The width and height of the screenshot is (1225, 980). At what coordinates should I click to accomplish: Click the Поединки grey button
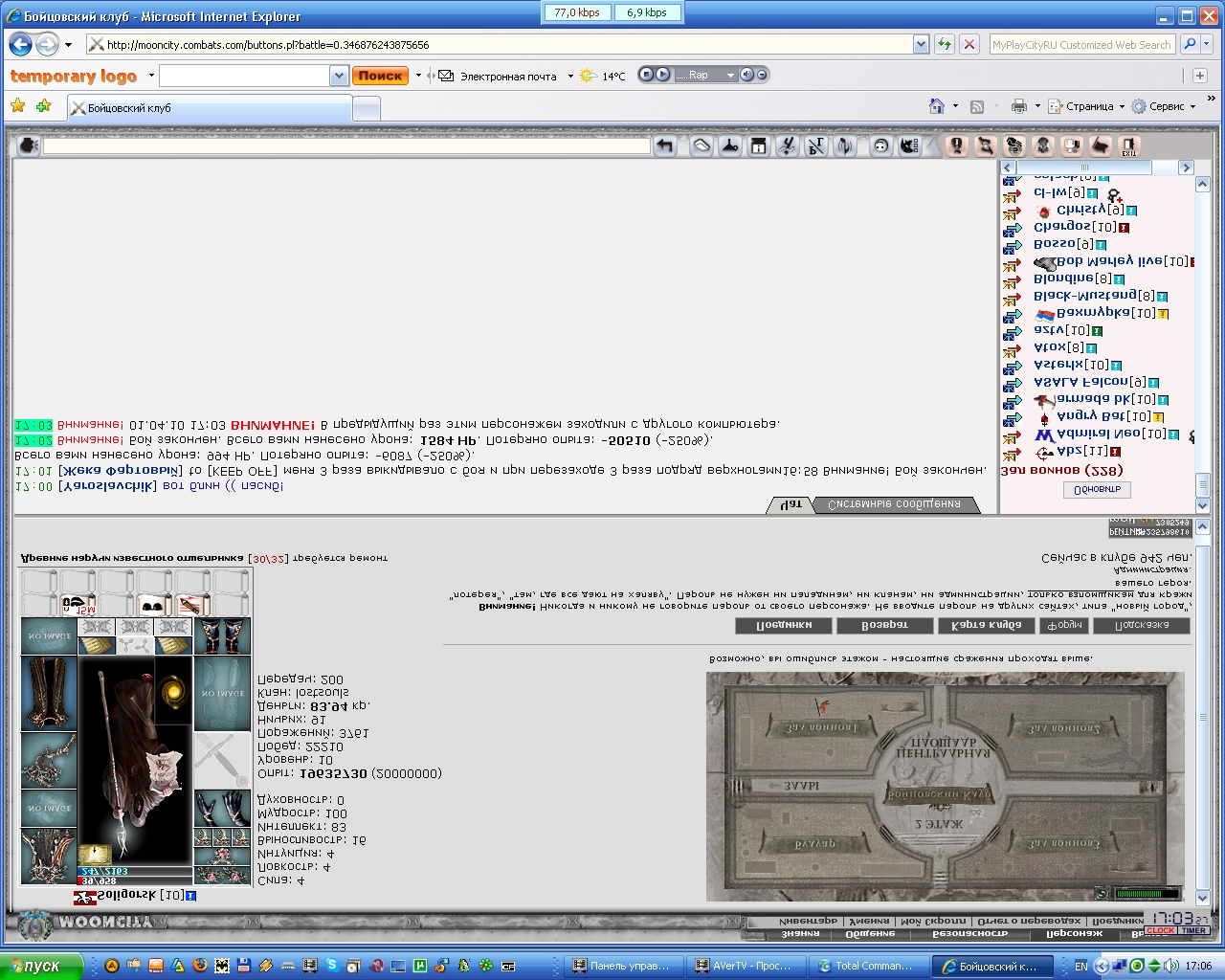[x=783, y=625]
